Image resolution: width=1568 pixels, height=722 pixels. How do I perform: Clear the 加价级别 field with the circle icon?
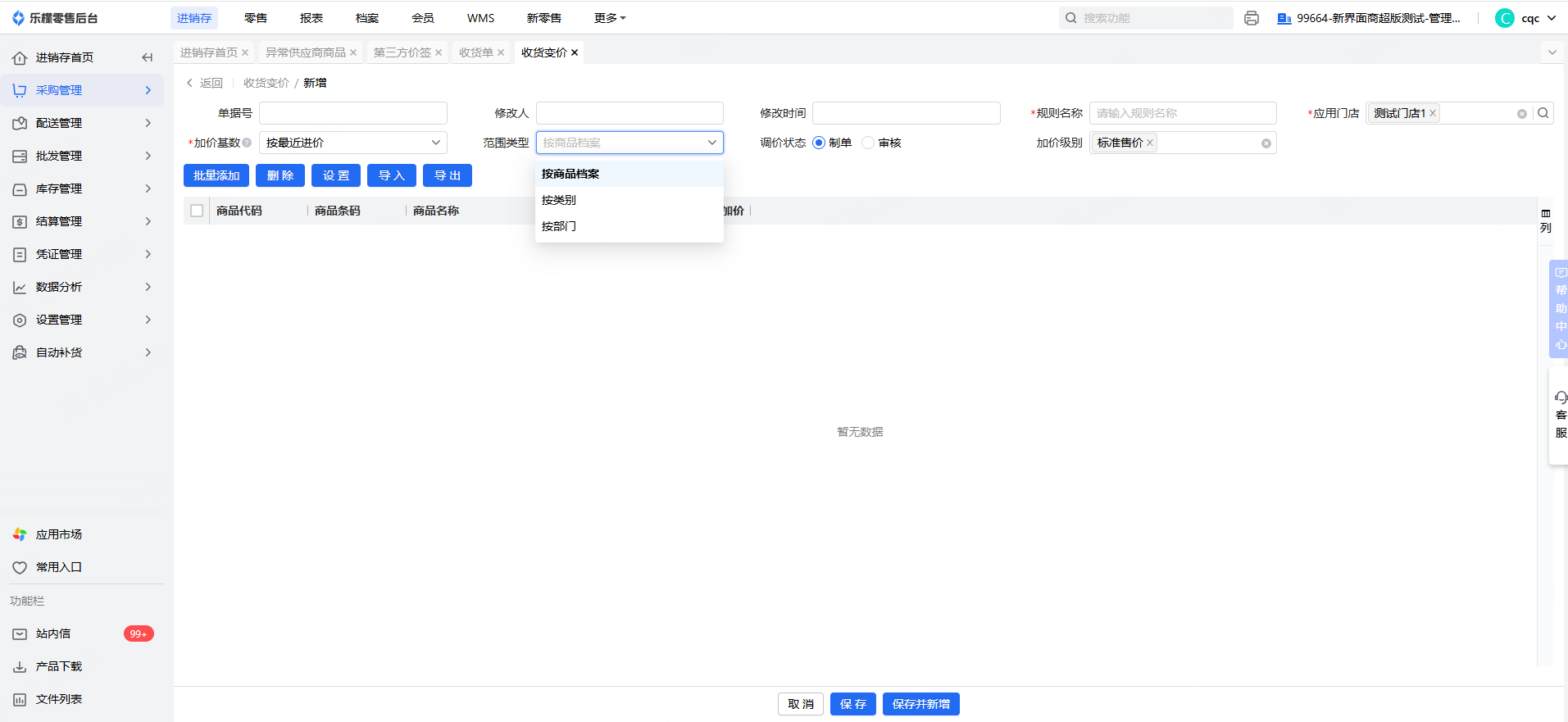pos(1266,143)
